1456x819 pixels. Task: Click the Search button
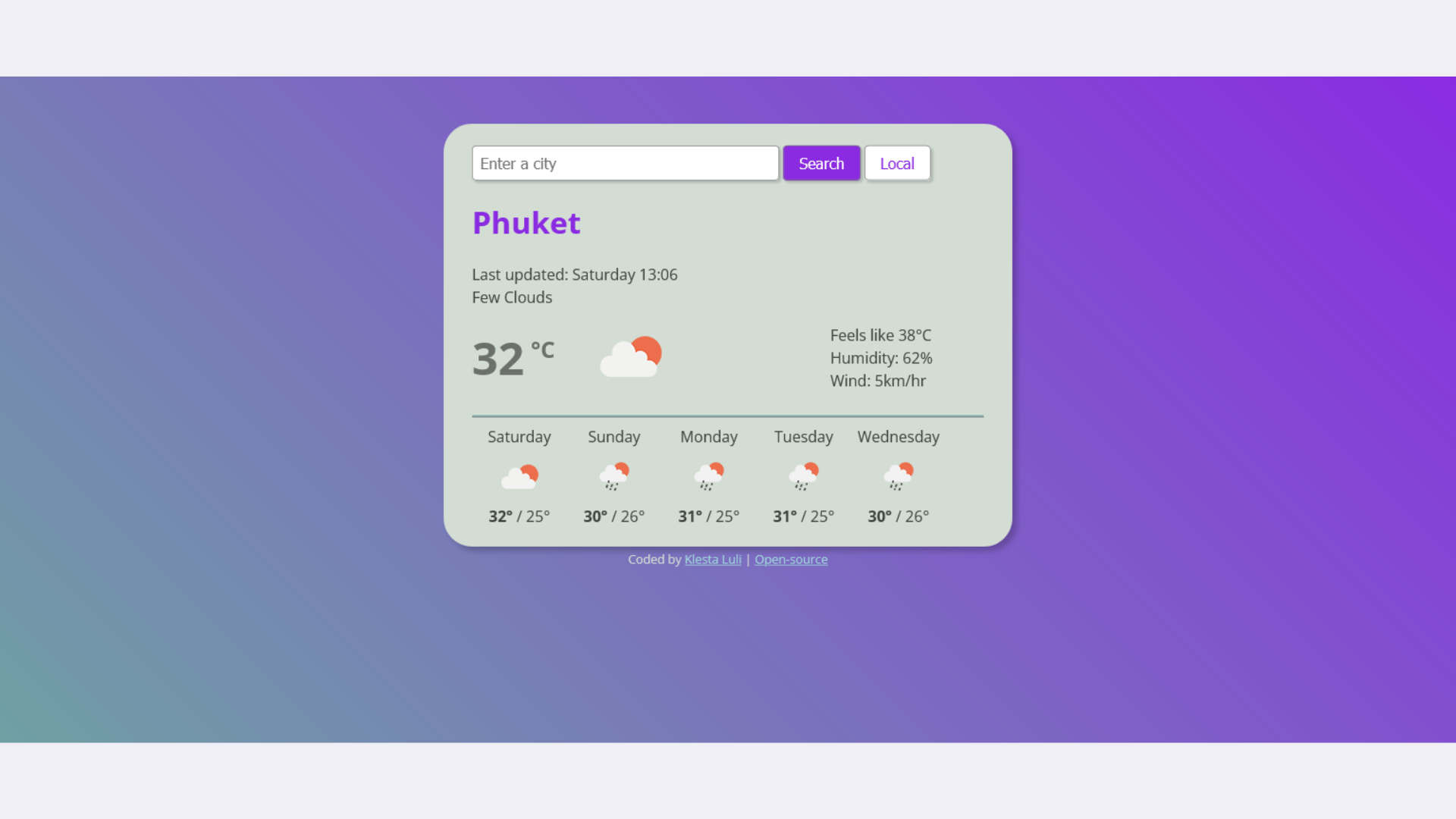tap(821, 163)
